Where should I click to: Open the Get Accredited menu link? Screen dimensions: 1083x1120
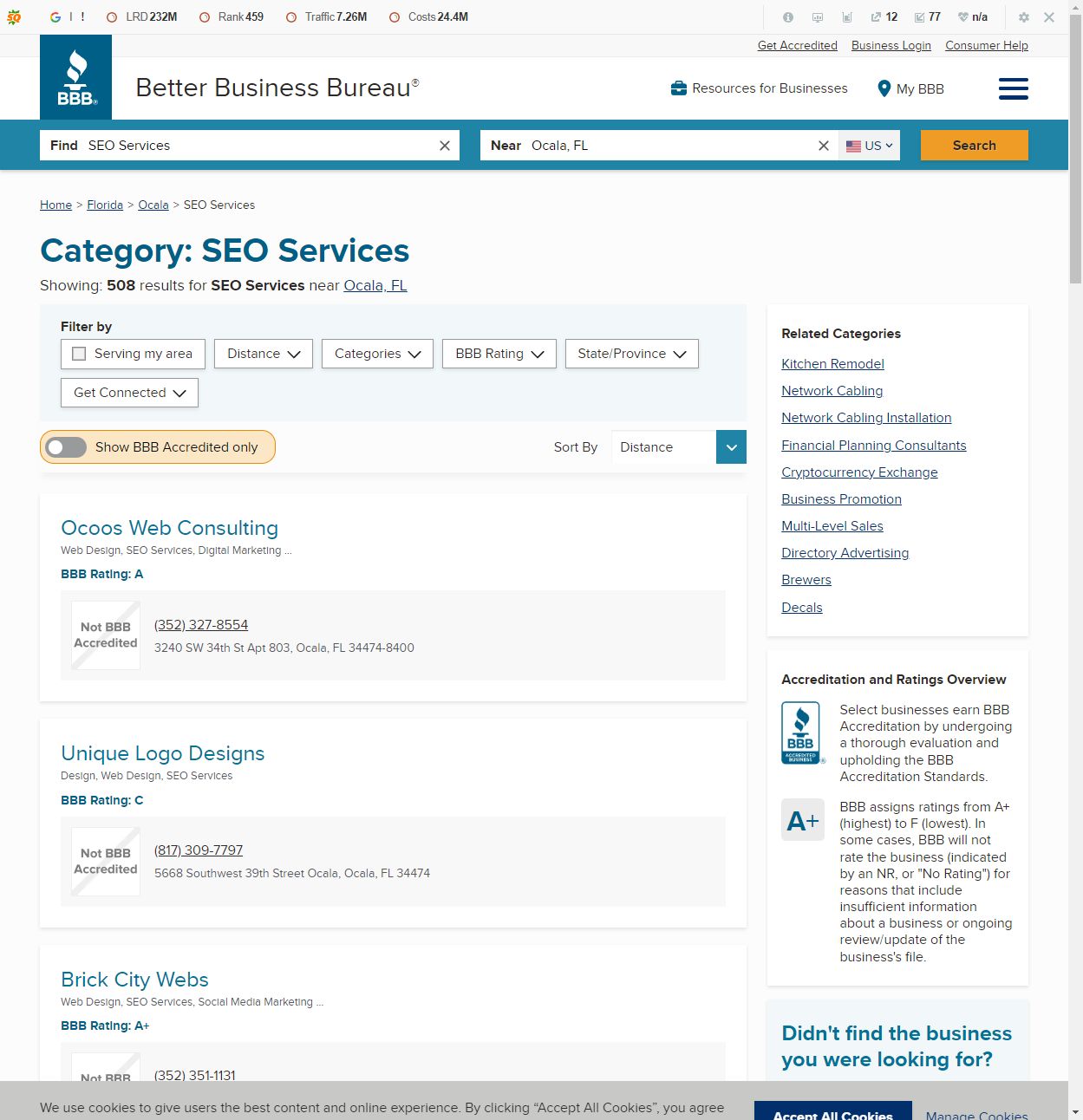pyautogui.click(x=797, y=46)
